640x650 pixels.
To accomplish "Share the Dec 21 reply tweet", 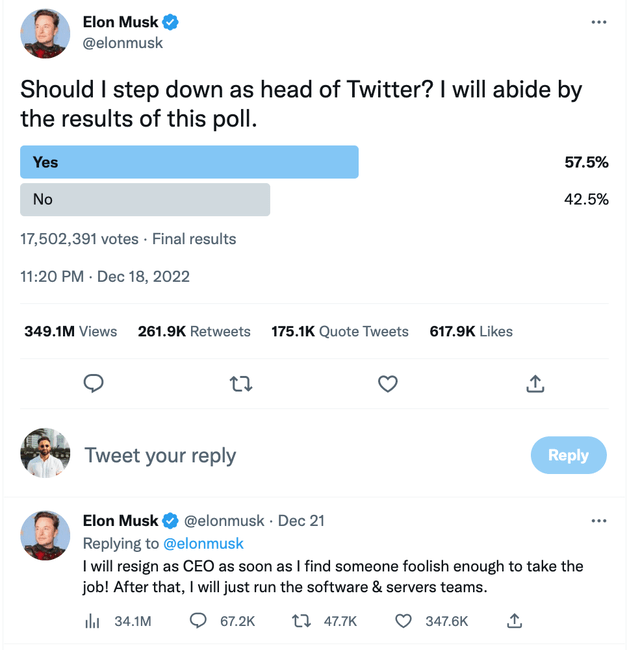I will tap(514, 621).
